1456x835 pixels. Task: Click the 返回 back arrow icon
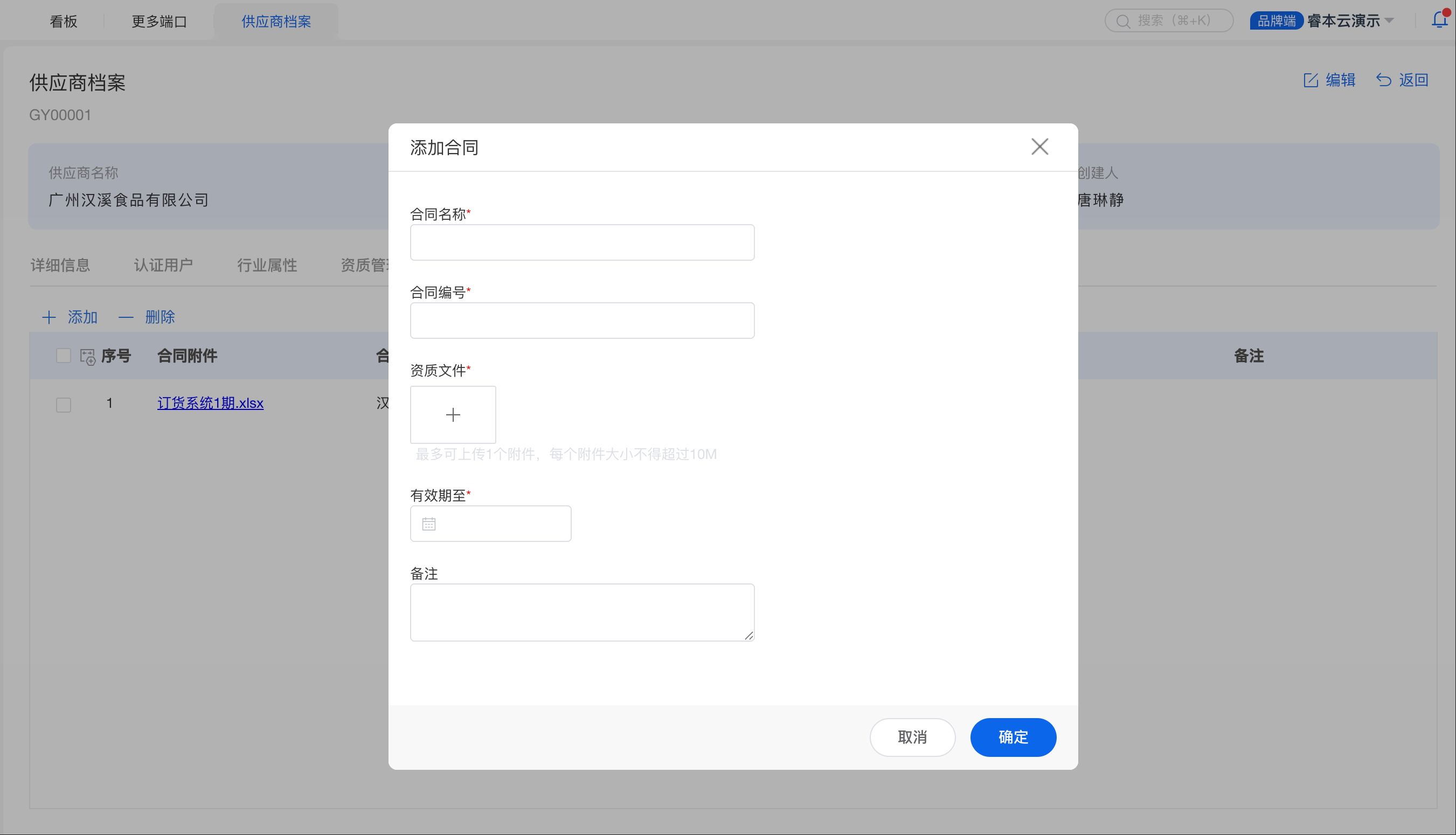click(x=1383, y=80)
